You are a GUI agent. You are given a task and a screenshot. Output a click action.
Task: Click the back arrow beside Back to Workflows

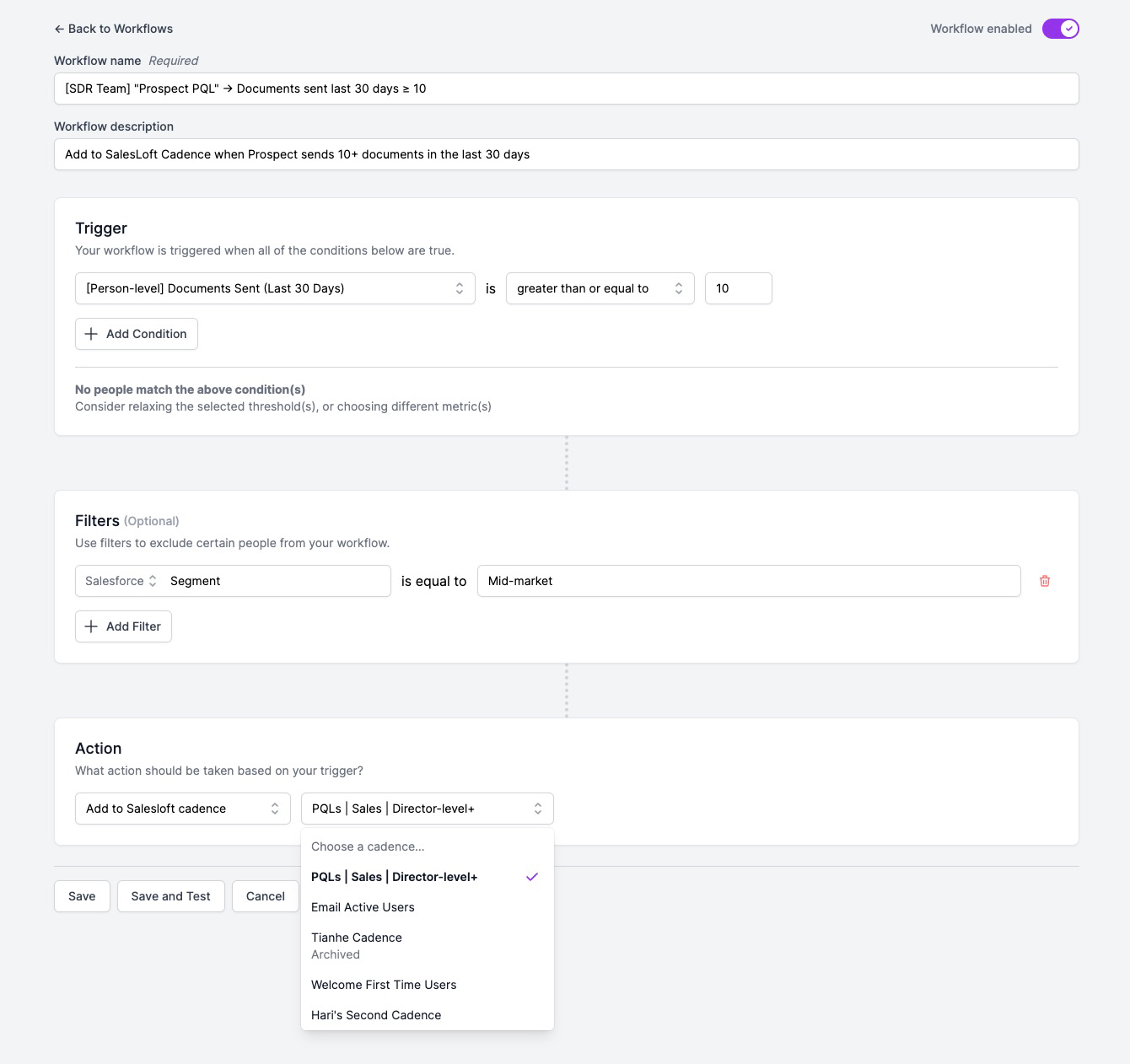click(x=59, y=29)
